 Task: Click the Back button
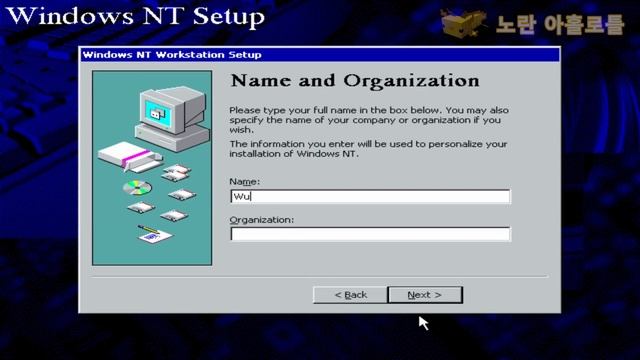tap(350, 295)
